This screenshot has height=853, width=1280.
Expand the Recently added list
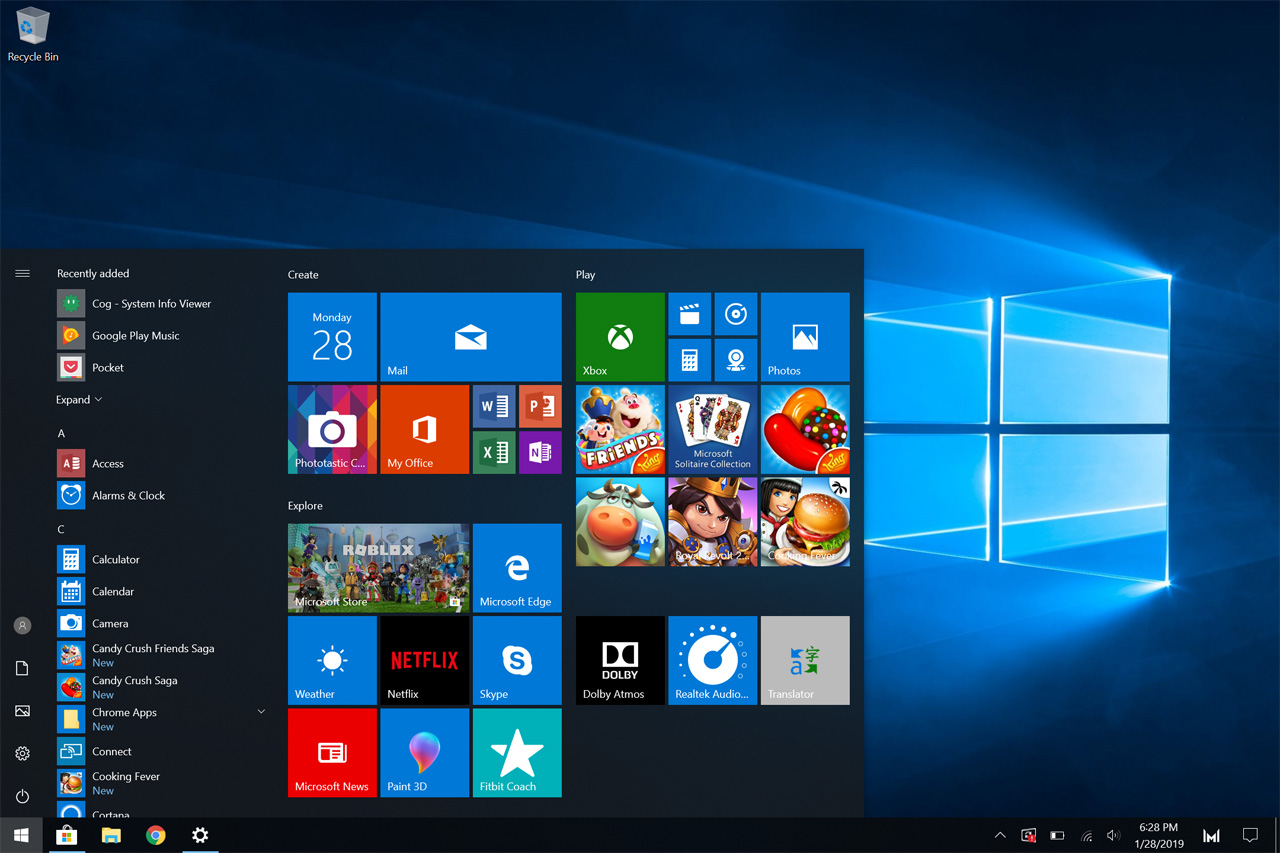(79, 400)
